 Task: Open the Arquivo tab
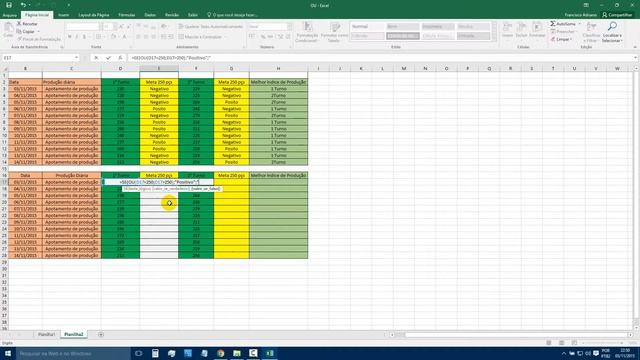[x=9, y=15]
